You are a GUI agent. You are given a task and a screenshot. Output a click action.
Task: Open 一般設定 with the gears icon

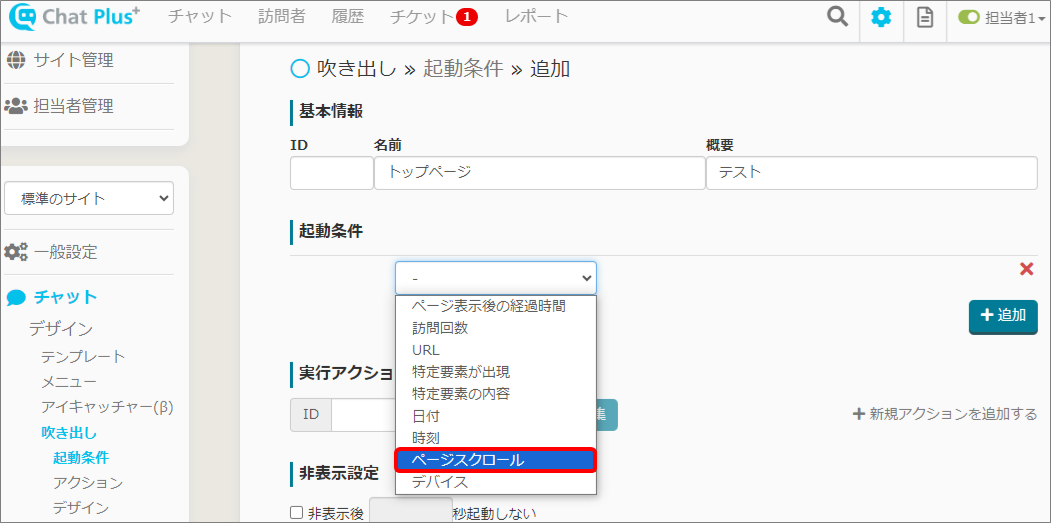[x=16, y=252]
